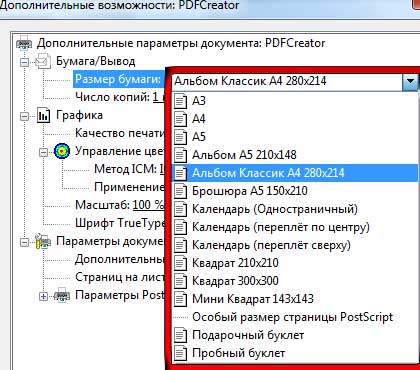The height and width of the screenshot is (370, 420).
Task: Click the combo box showing Альбом Классик A4
Action: 295,81
